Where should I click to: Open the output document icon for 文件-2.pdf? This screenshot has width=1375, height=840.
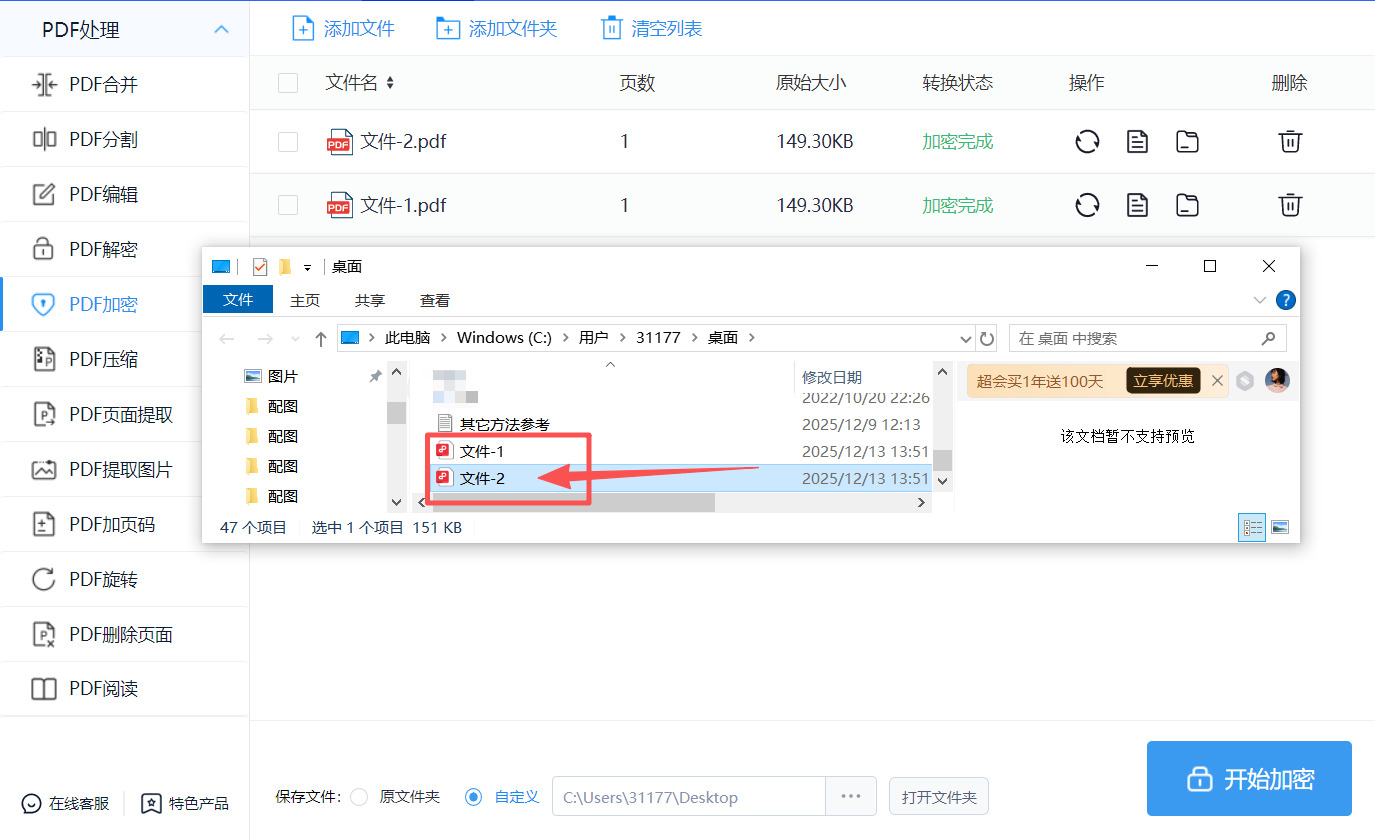click(x=1137, y=142)
